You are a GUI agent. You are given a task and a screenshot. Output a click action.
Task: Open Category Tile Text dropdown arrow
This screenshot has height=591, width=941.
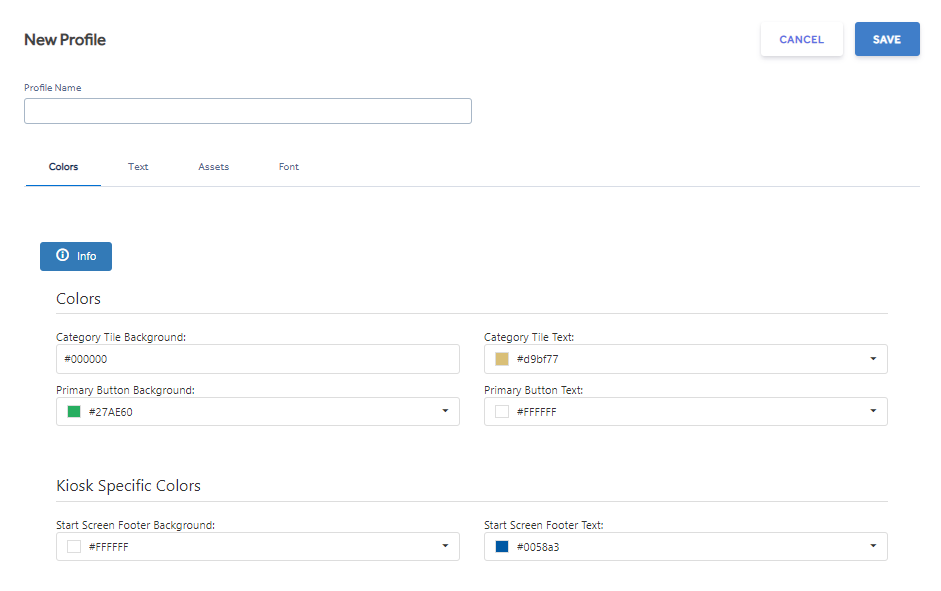[x=873, y=359]
